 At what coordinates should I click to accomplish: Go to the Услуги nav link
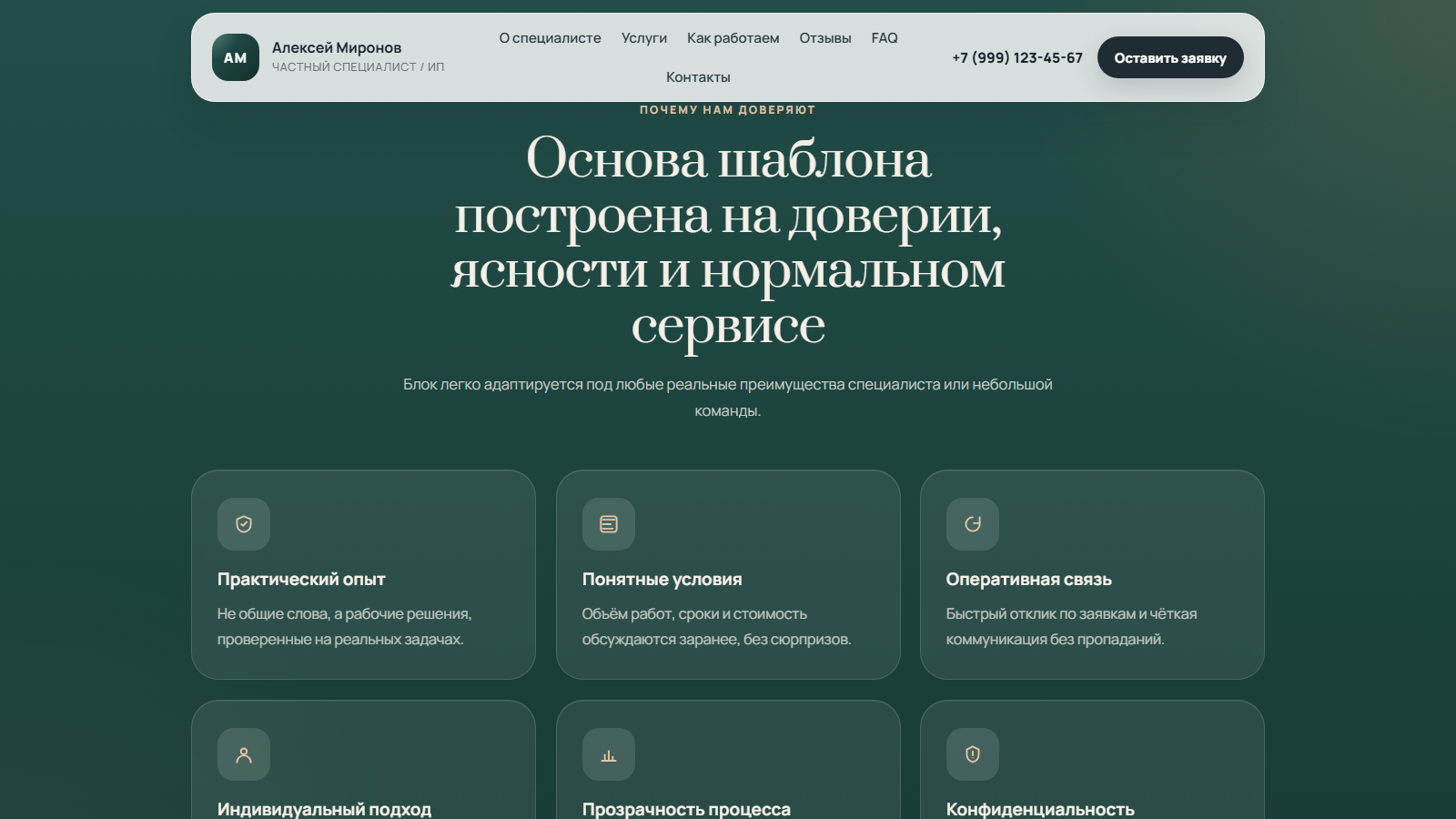(x=644, y=38)
